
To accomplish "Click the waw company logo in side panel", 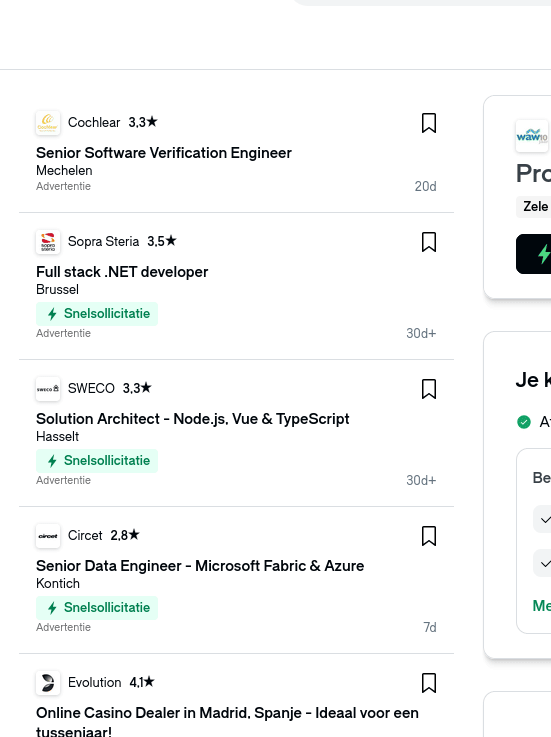I will click(532, 136).
